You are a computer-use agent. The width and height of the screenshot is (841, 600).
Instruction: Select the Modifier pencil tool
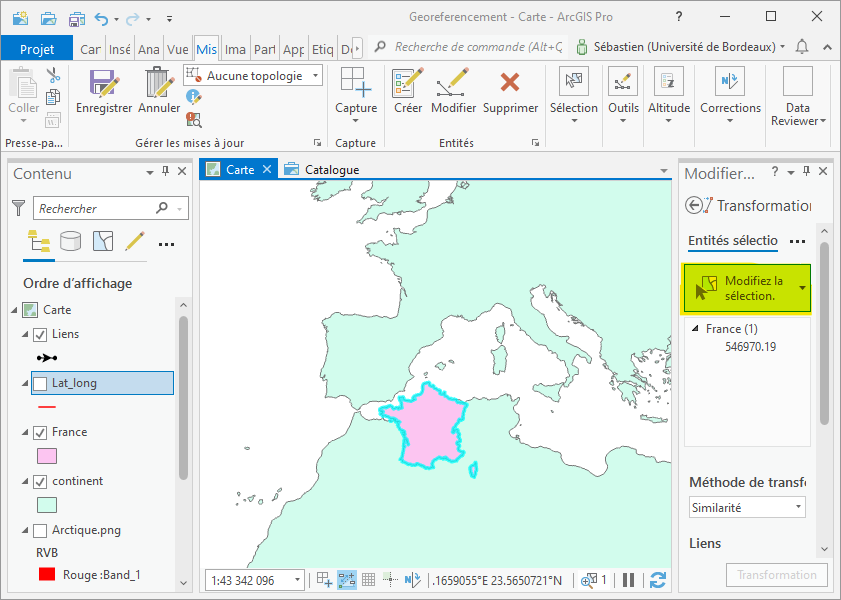[453, 84]
